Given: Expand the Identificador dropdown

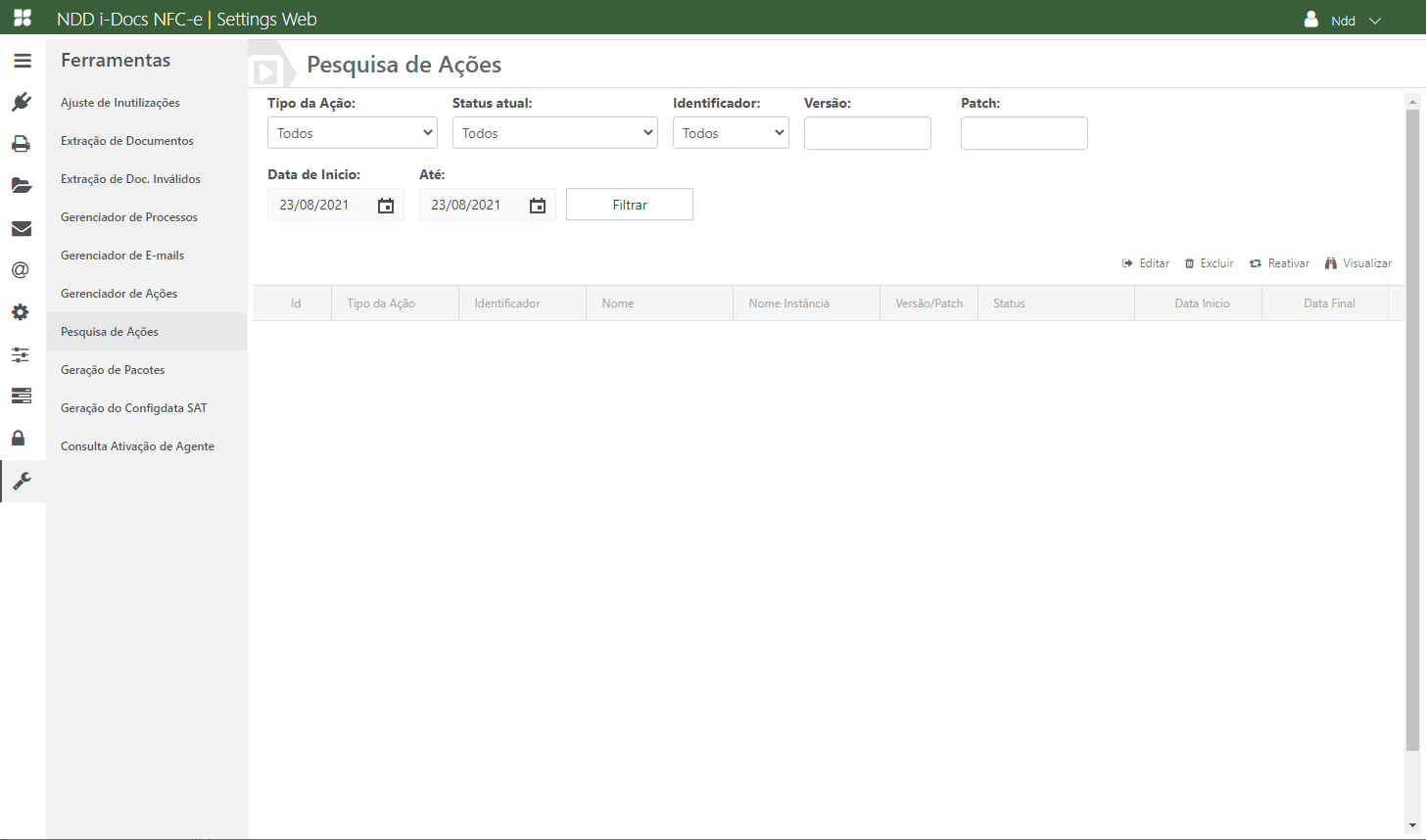Looking at the screenshot, I should click(x=731, y=133).
